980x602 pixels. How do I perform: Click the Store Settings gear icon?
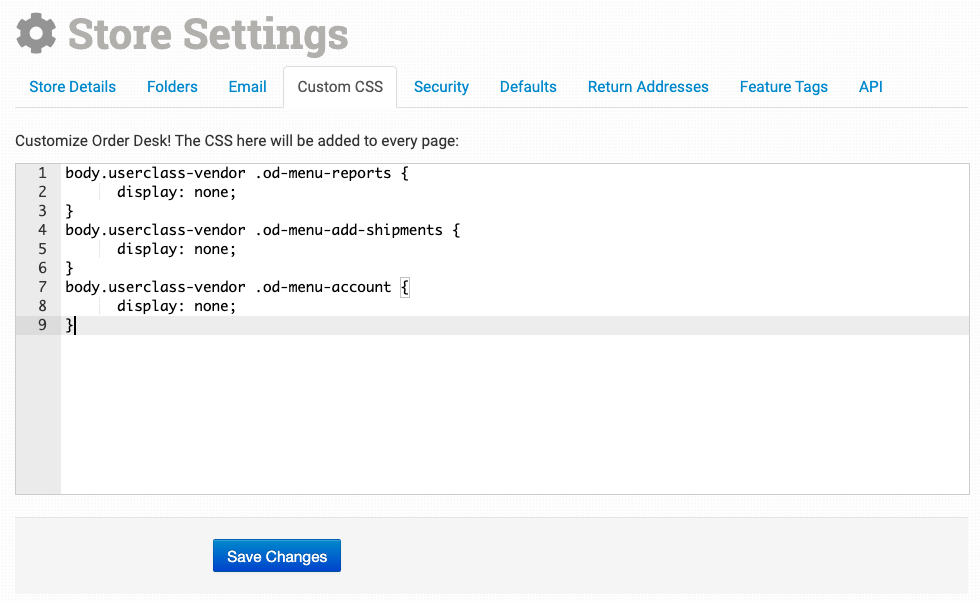tap(37, 33)
